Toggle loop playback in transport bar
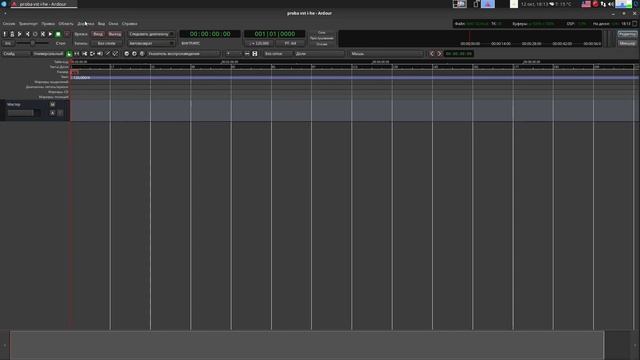The height and width of the screenshot is (360, 640). pyautogui.click(x=35, y=34)
